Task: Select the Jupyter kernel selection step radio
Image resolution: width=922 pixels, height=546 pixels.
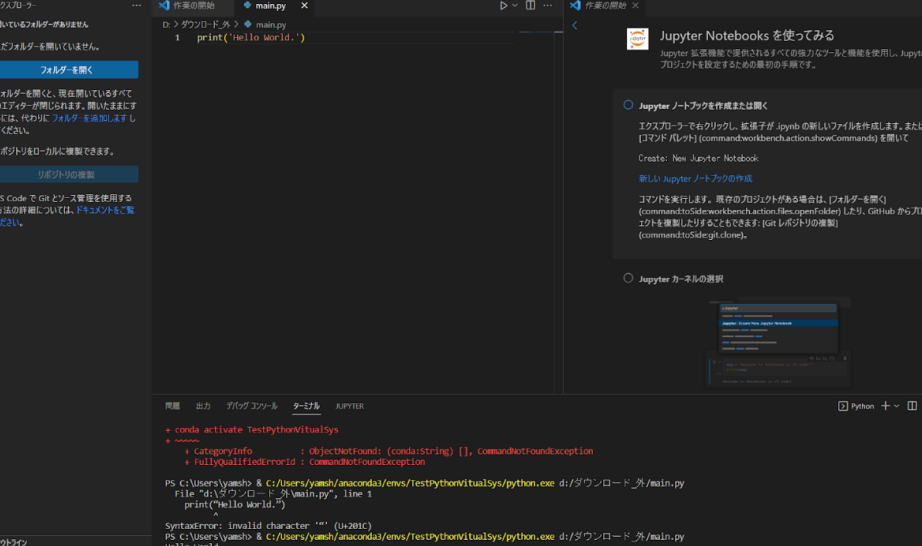Action: [628, 278]
